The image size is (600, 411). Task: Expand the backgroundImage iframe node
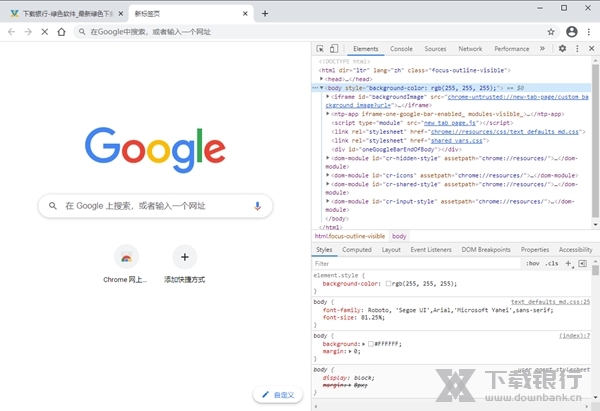click(328, 96)
